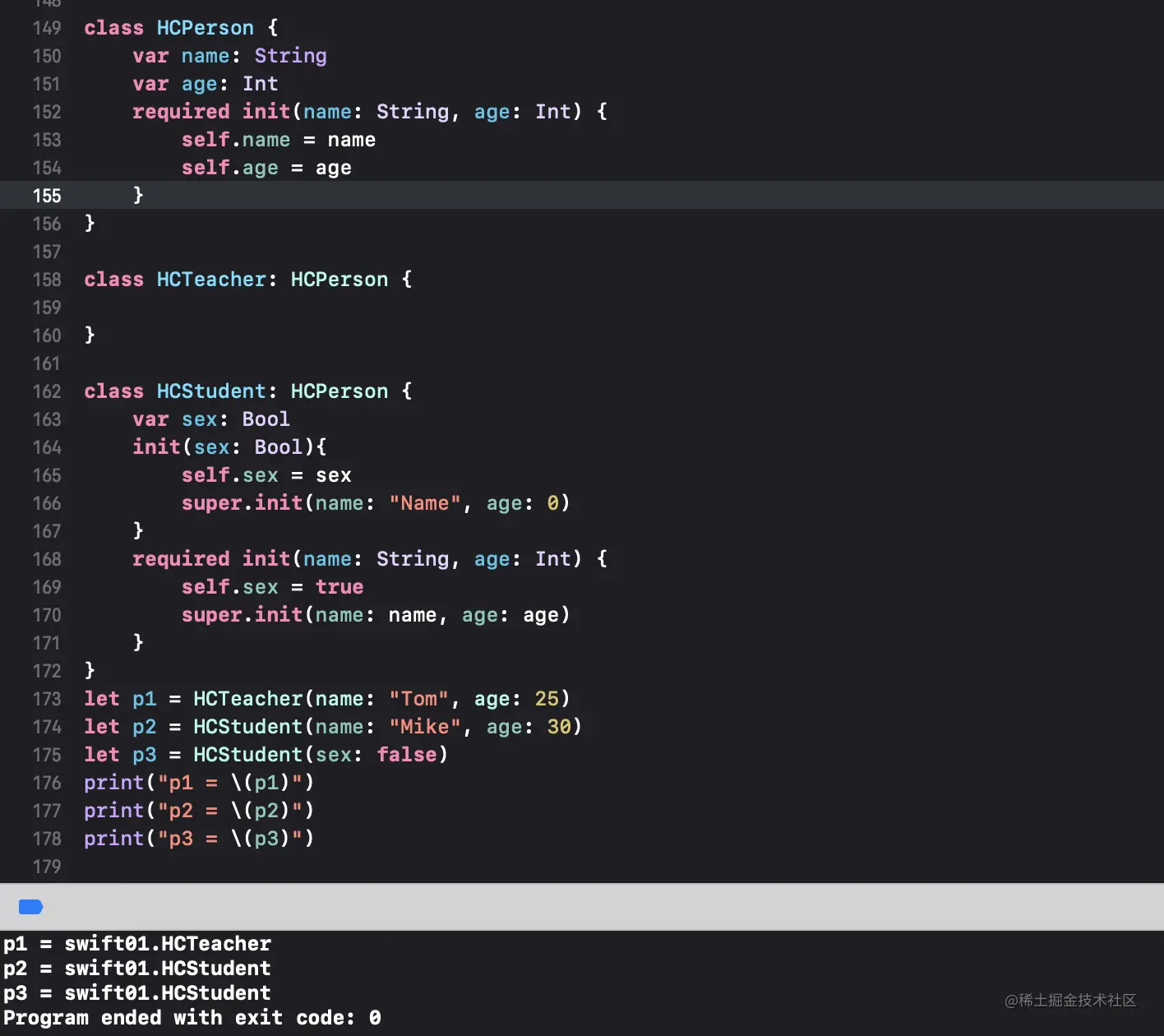Click 'super.init(name: name, age: age)' line
1164x1036 pixels.
(x=376, y=615)
